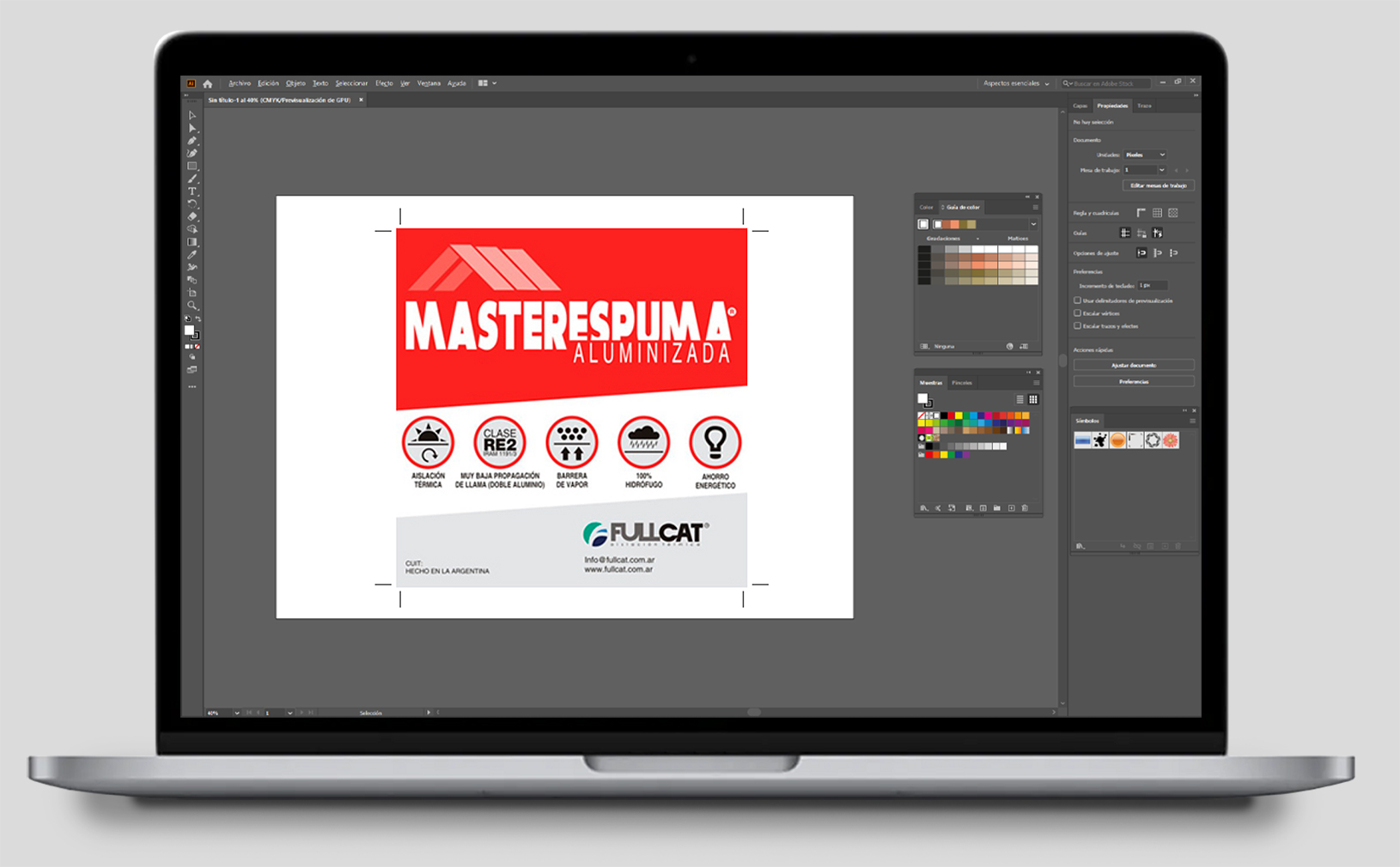Open Símbolos panel menu
Screen dimensions: 1400x867
tap(1192, 421)
